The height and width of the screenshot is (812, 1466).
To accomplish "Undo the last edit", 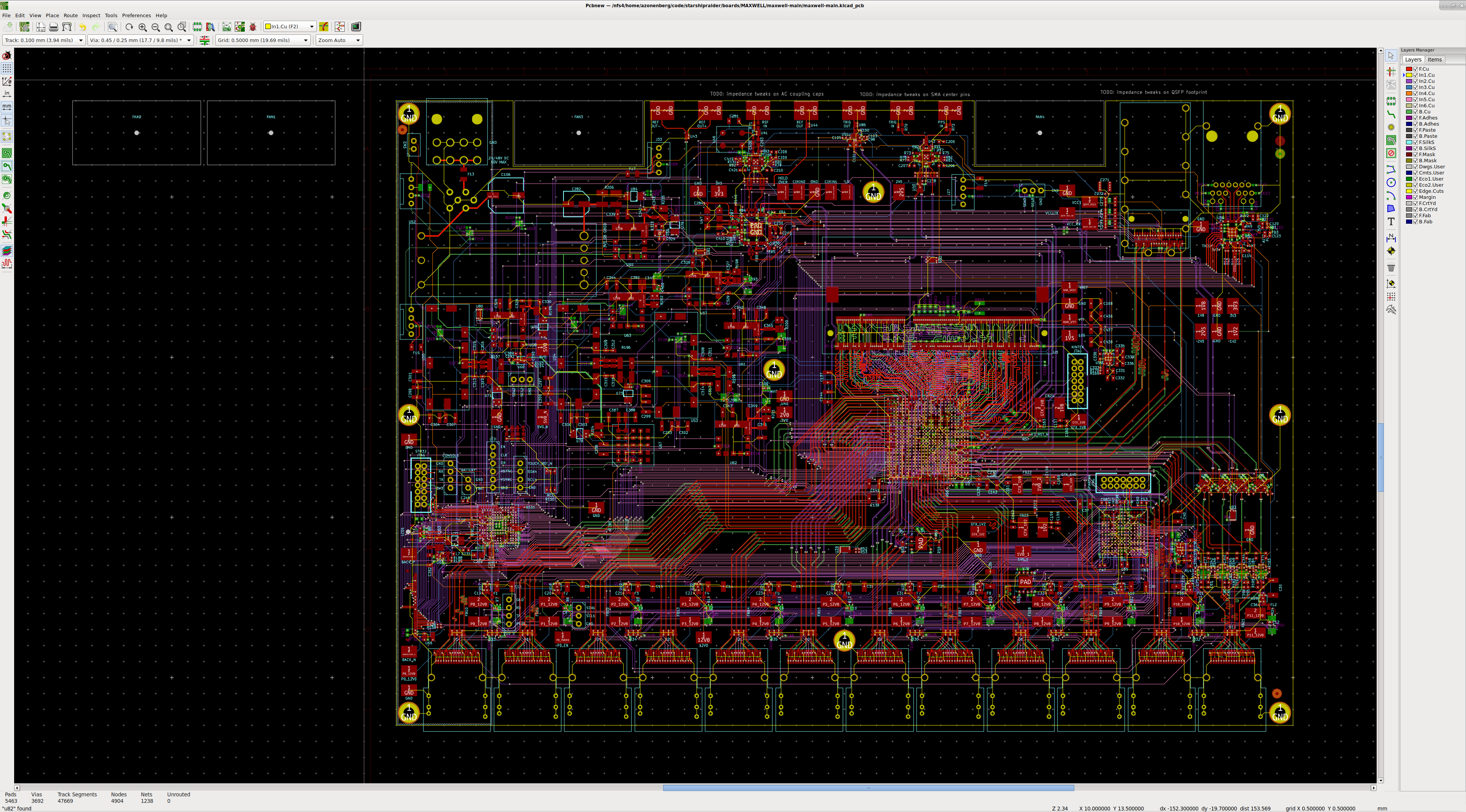I will click(x=82, y=27).
